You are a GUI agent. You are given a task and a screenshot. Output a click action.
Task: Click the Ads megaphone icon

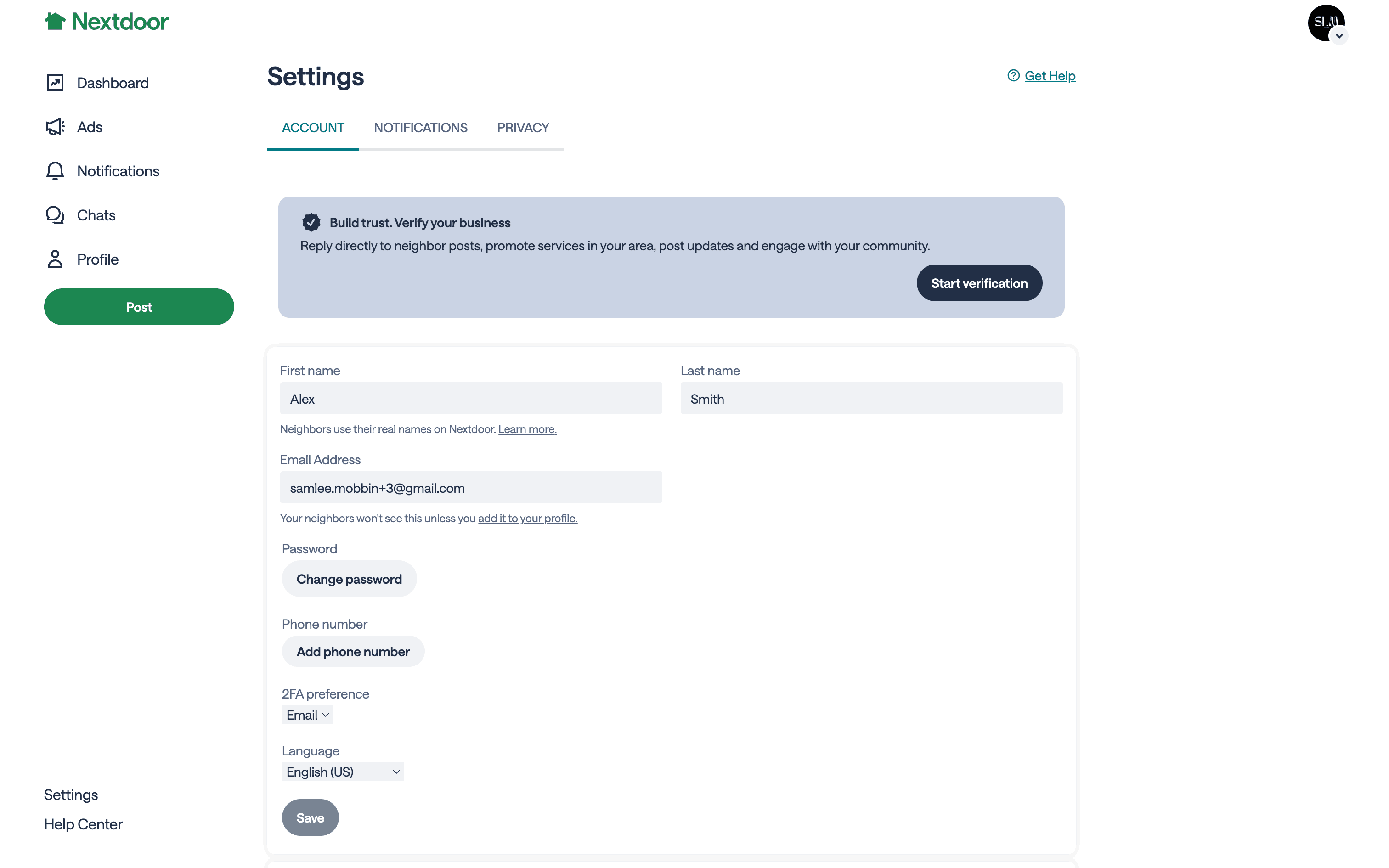coord(55,127)
